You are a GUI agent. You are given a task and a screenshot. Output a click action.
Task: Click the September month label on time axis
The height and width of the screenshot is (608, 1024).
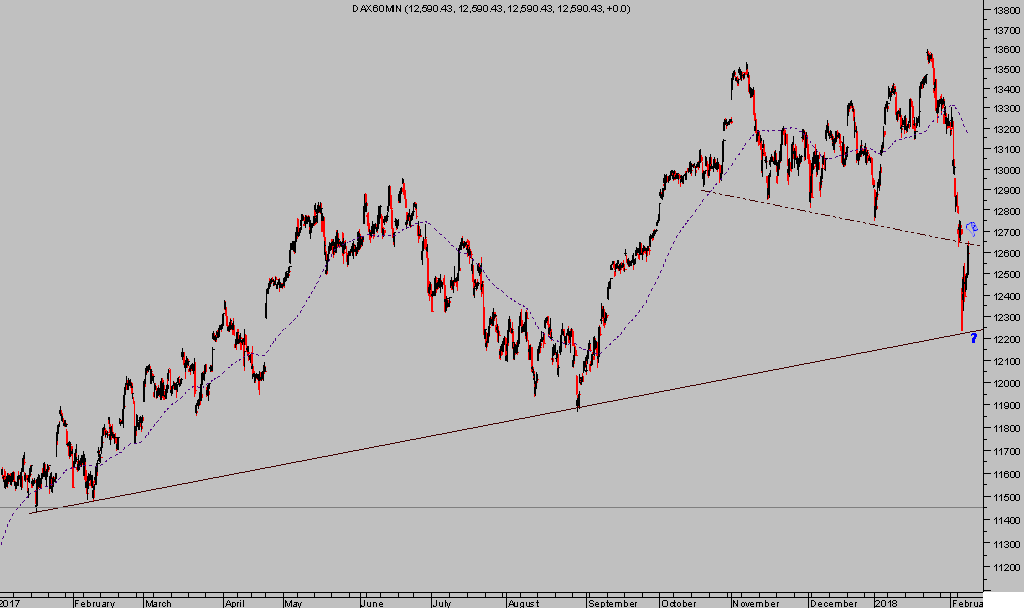coord(612,603)
